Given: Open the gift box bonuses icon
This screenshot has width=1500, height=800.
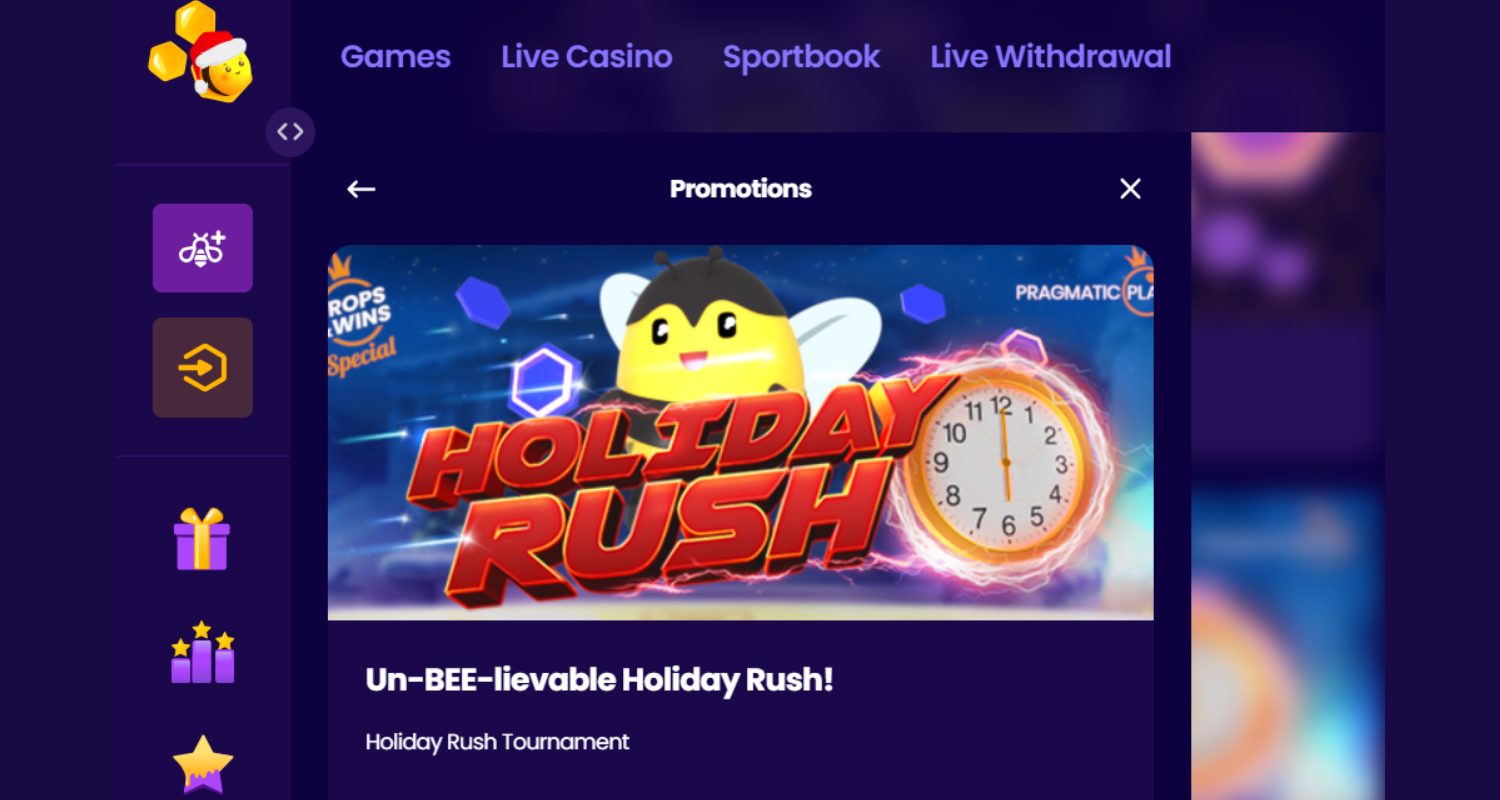Looking at the screenshot, I should pos(202,539).
